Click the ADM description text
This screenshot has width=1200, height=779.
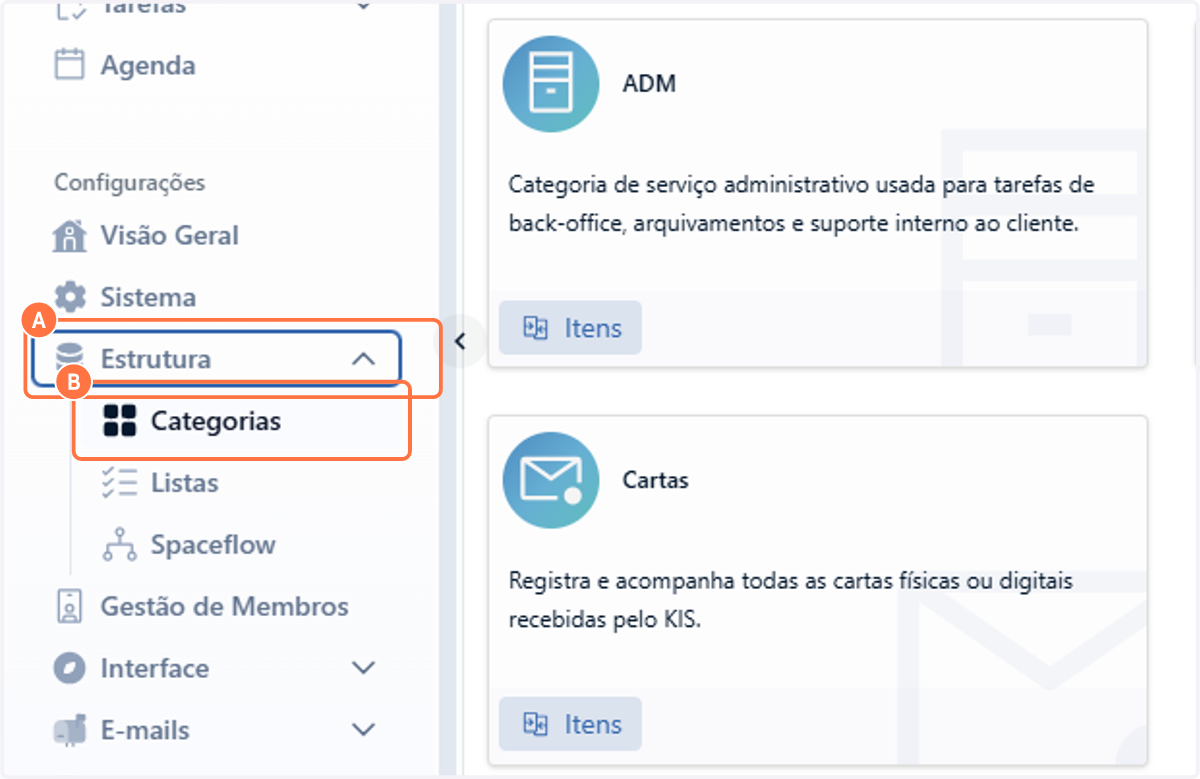(x=801, y=205)
